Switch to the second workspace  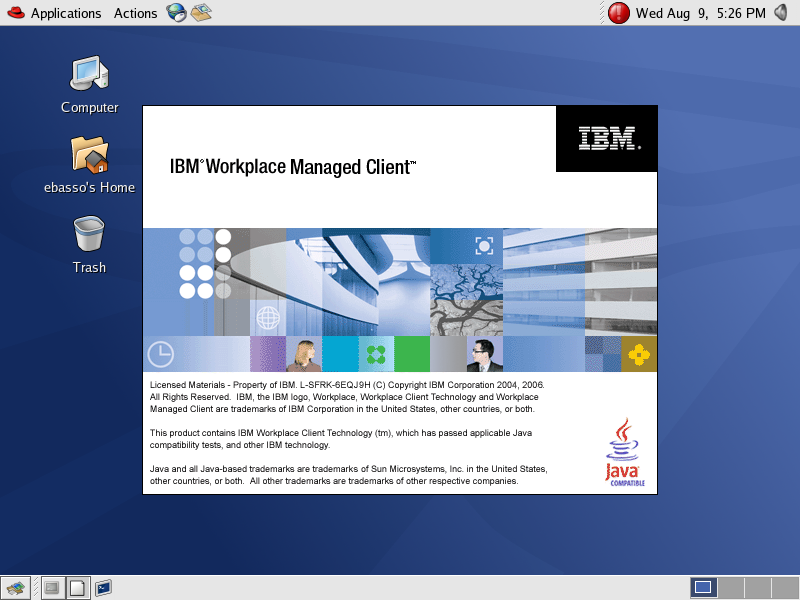point(731,588)
